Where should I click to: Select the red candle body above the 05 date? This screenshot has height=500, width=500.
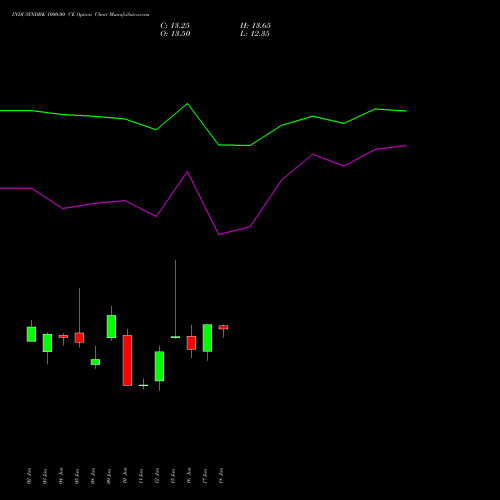pyautogui.click(x=79, y=338)
